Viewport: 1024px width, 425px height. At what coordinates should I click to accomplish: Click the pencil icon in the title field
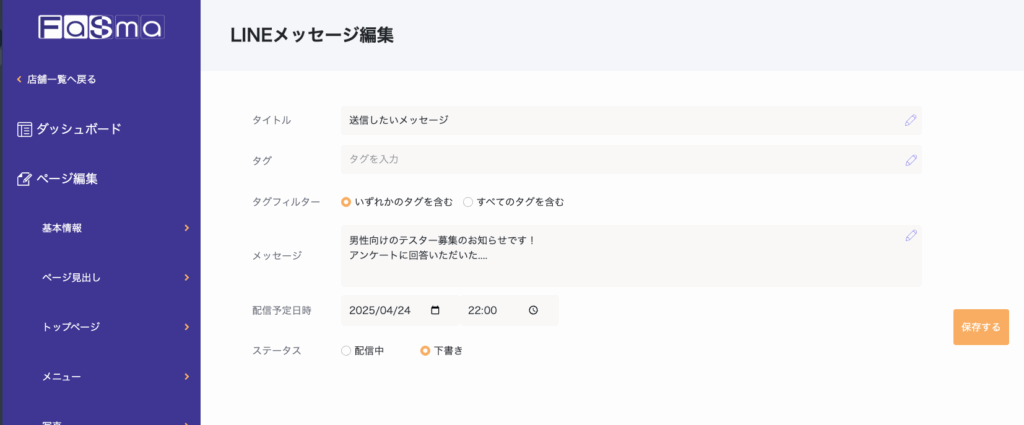[x=910, y=120]
